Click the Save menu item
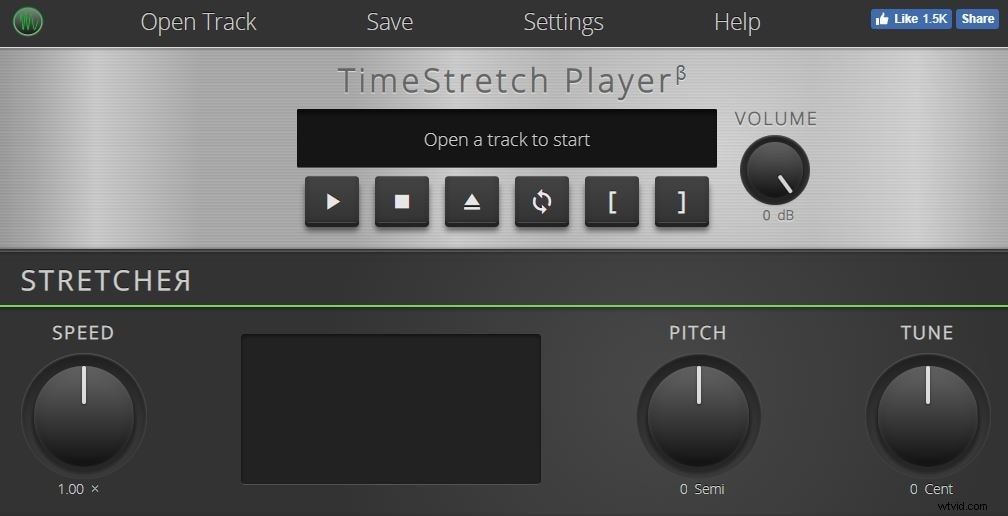This screenshot has height=516, width=1008. click(390, 22)
